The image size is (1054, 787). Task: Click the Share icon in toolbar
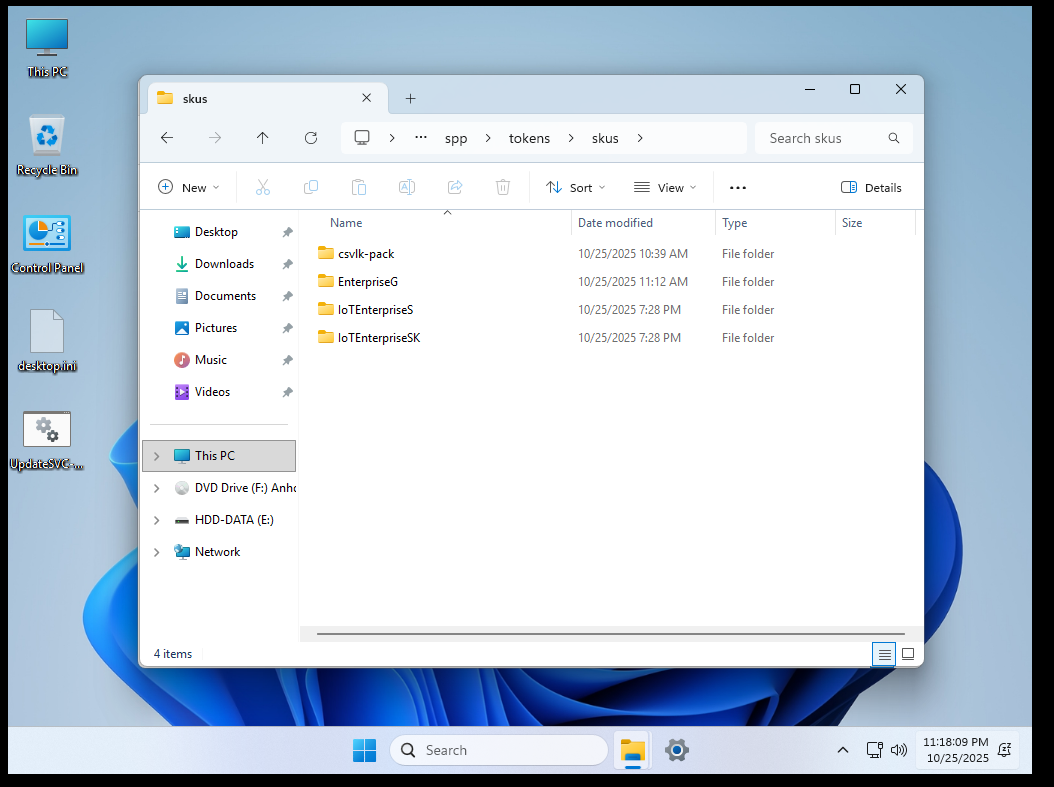[455, 188]
